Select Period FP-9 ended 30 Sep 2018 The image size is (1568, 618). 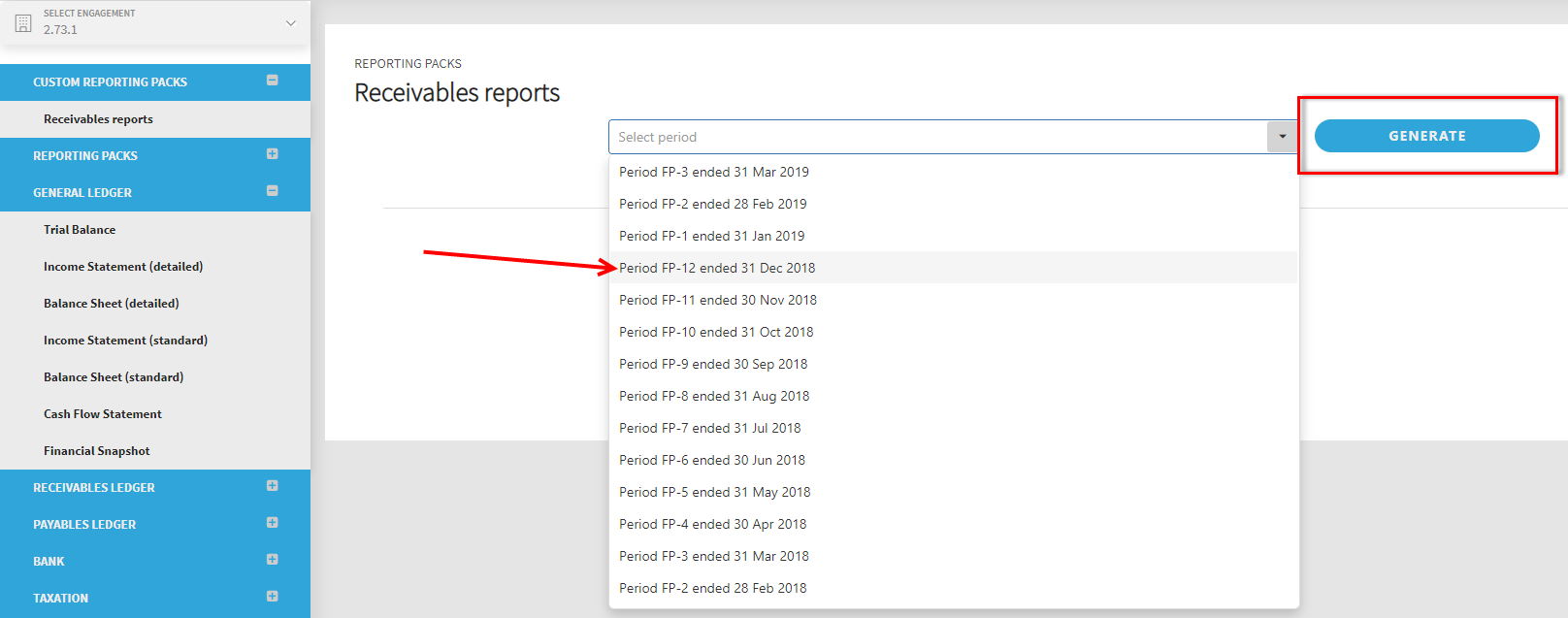point(954,364)
